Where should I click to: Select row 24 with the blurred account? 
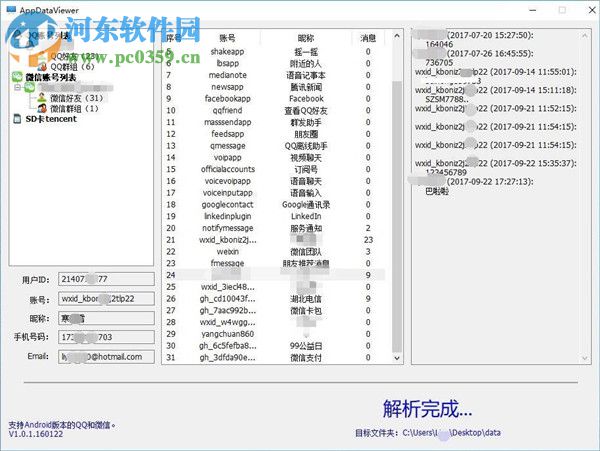pos(274,275)
